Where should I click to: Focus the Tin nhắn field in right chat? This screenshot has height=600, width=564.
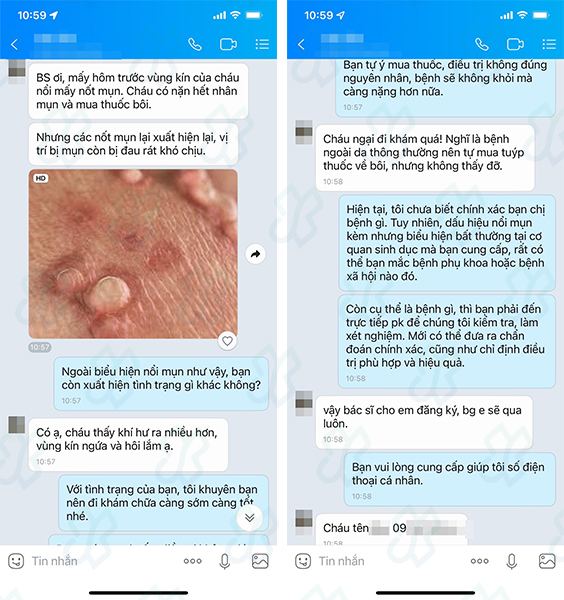pyautogui.click(x=386, y=561)
